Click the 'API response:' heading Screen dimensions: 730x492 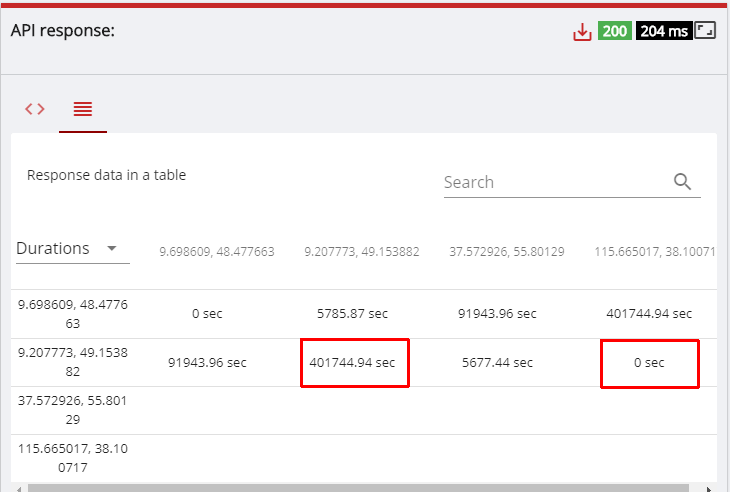(x=62, y=31)
